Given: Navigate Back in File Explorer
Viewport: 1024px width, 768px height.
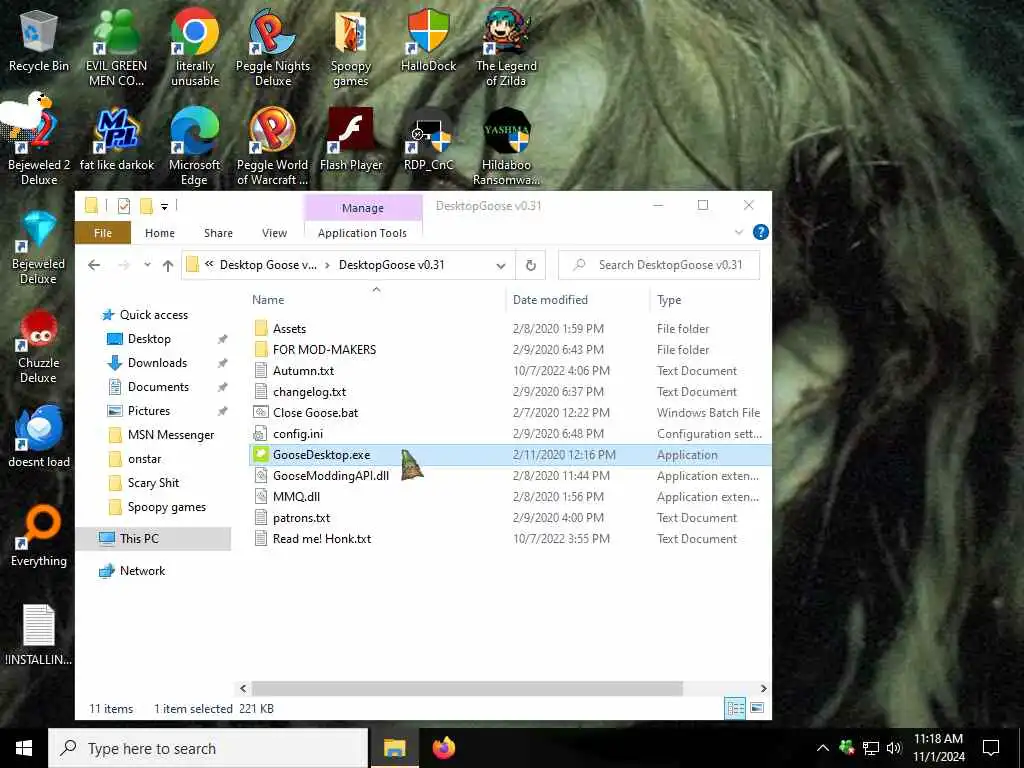Looking at the screenshot, I should coord(94,265).
